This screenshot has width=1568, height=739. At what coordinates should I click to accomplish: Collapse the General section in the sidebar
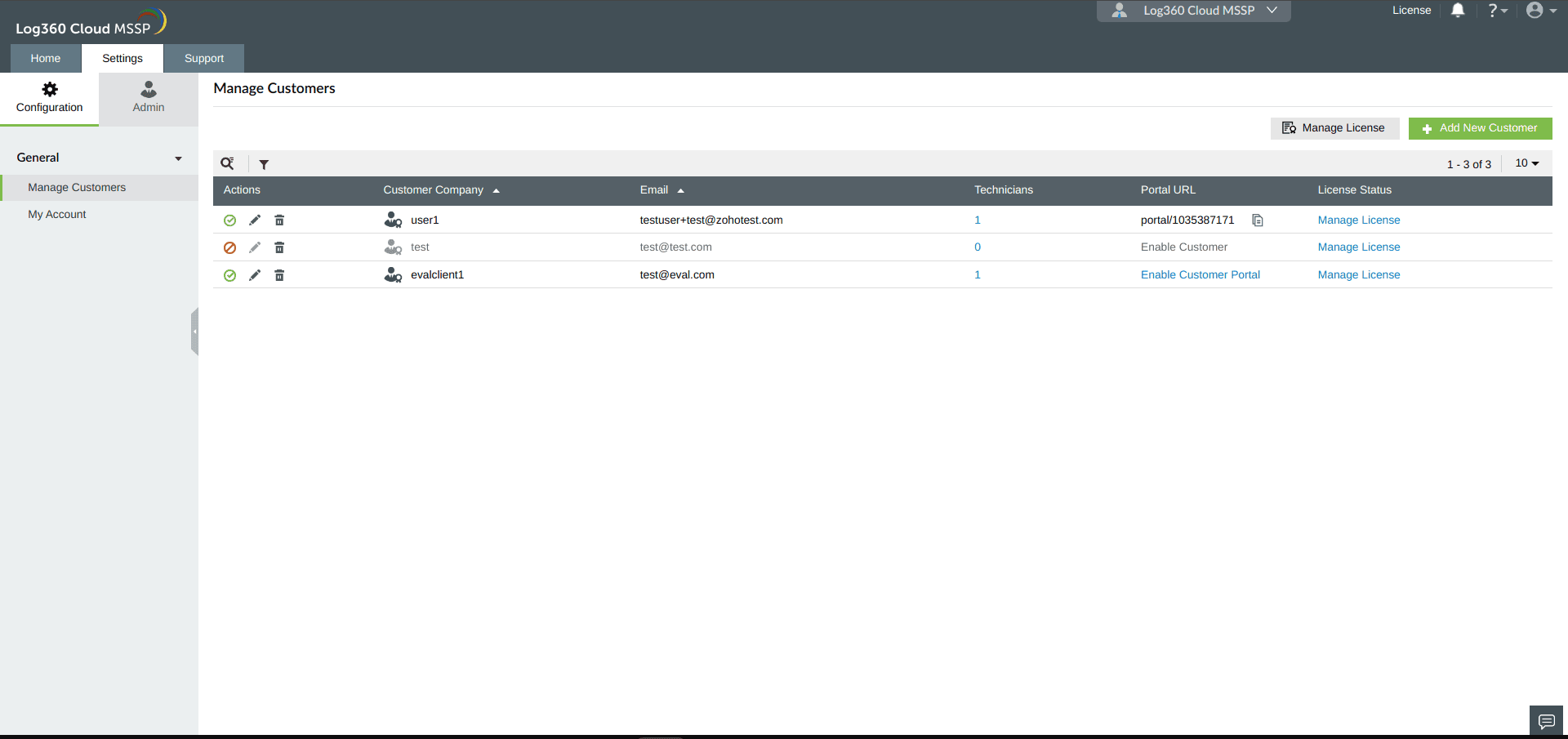(178, 158)
